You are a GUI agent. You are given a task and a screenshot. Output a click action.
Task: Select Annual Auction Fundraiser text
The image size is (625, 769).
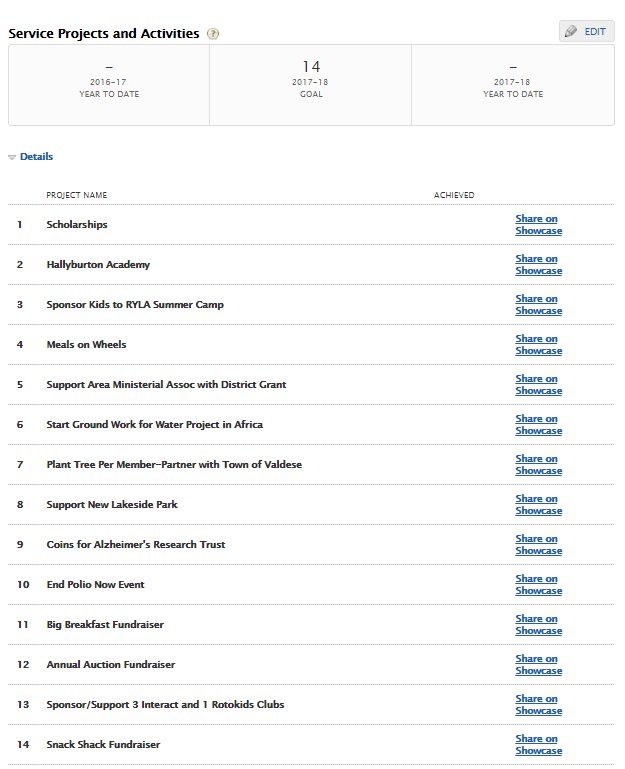[110, 664]
